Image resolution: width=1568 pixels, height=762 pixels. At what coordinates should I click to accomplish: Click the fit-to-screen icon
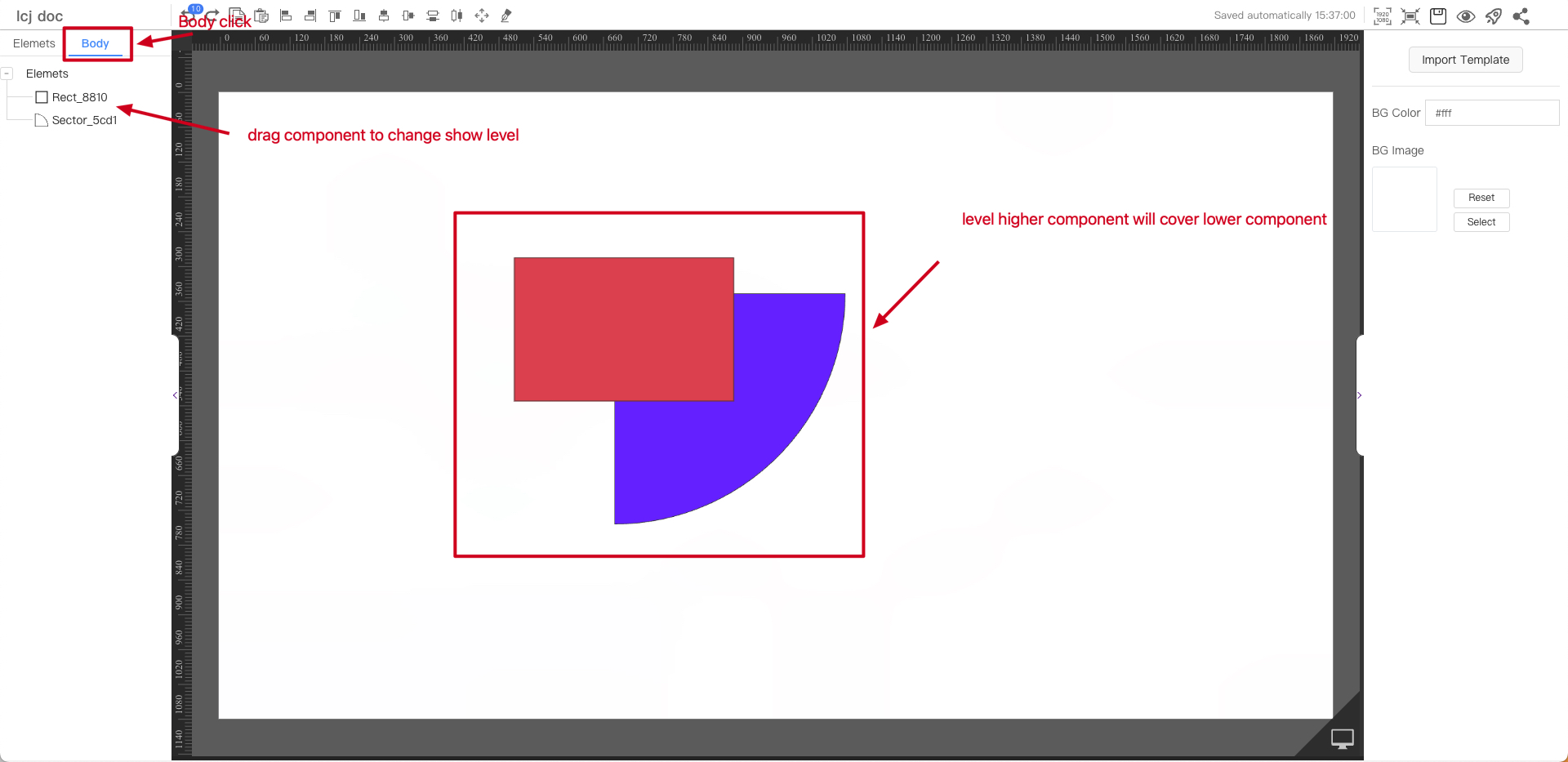1410,16
